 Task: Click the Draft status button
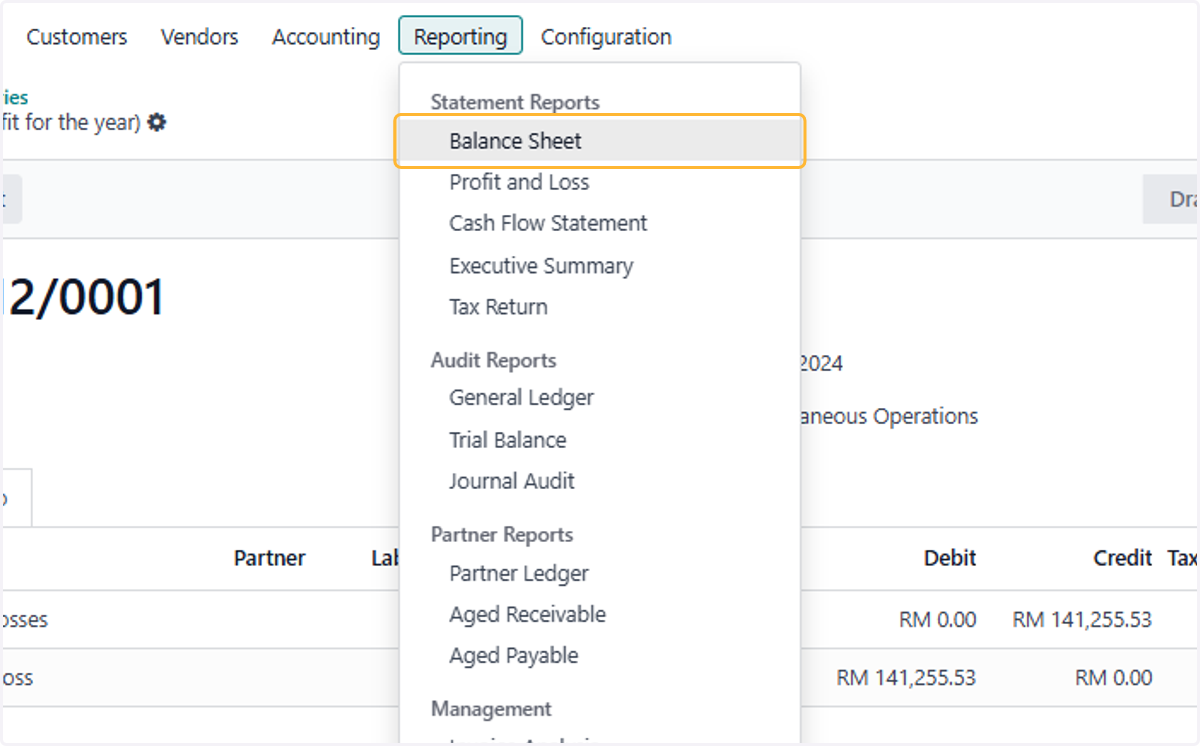(1171, 199)
